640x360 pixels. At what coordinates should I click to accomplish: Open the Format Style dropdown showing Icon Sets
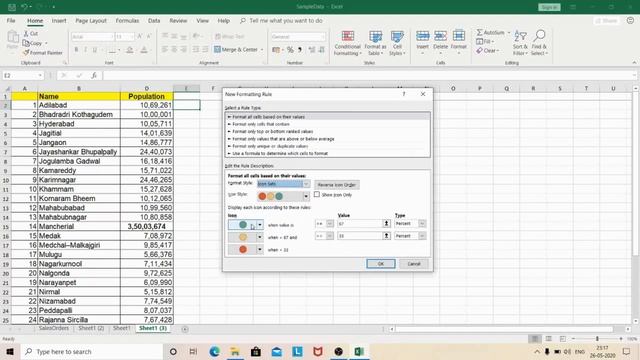306,184
